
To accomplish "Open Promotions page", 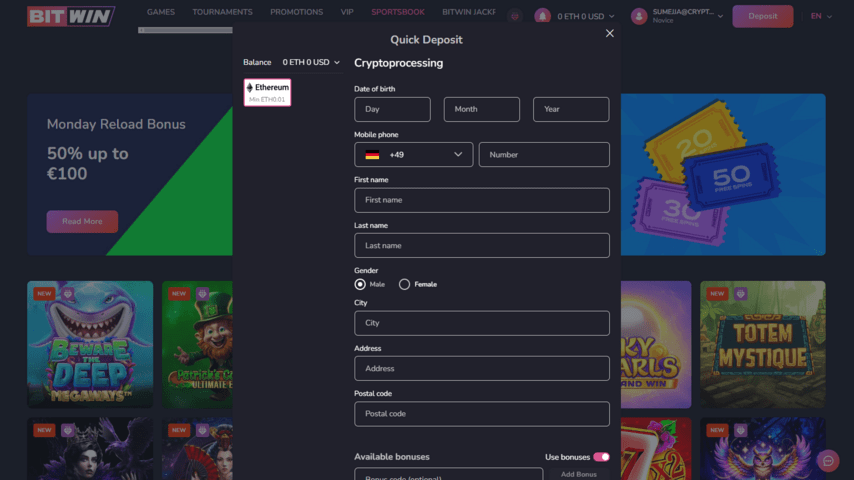I will click(x=296, y=12).
